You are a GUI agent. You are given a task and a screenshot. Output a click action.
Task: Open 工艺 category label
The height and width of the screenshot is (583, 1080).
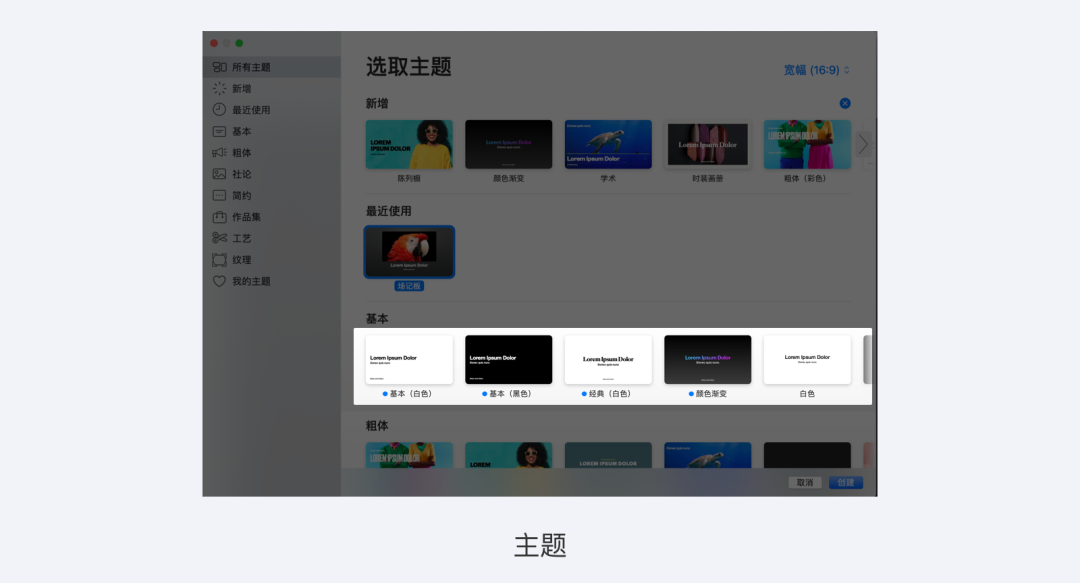(x=241, y=238)
